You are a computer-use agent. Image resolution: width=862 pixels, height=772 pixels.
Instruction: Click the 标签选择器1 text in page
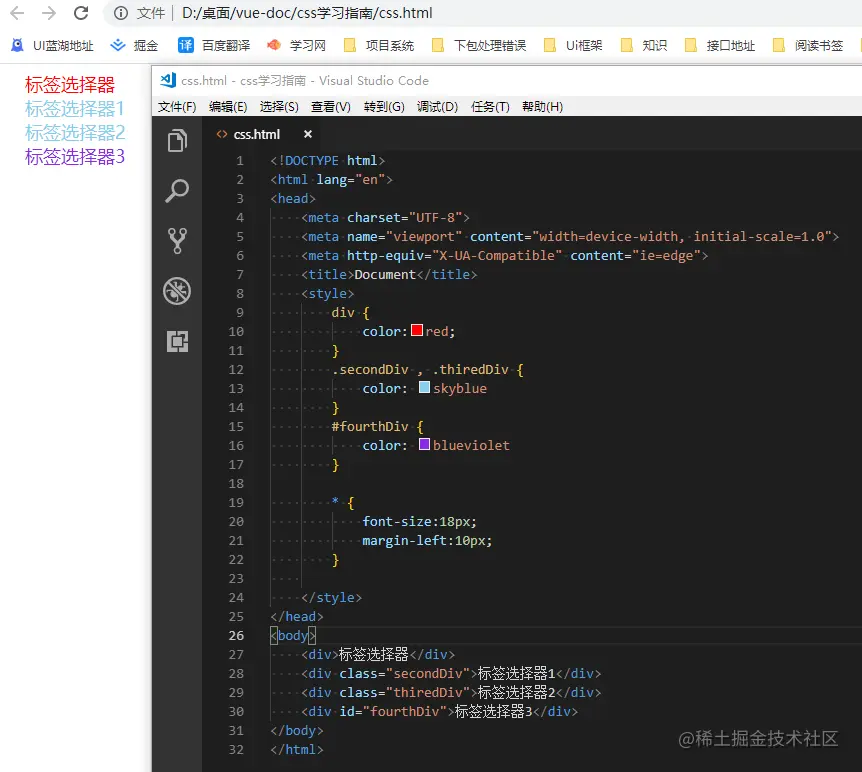[75, 109]
